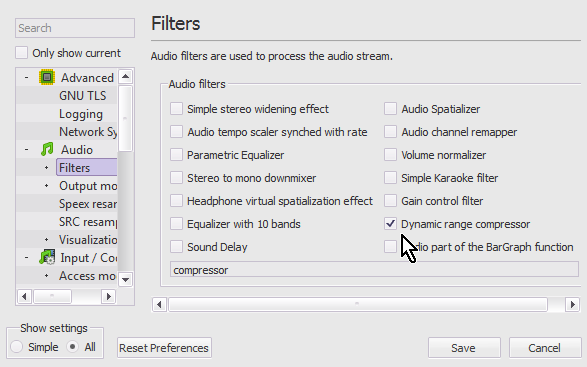Open the Logging tree item
Screen dimensions: 587x367
tap(80, 114)
